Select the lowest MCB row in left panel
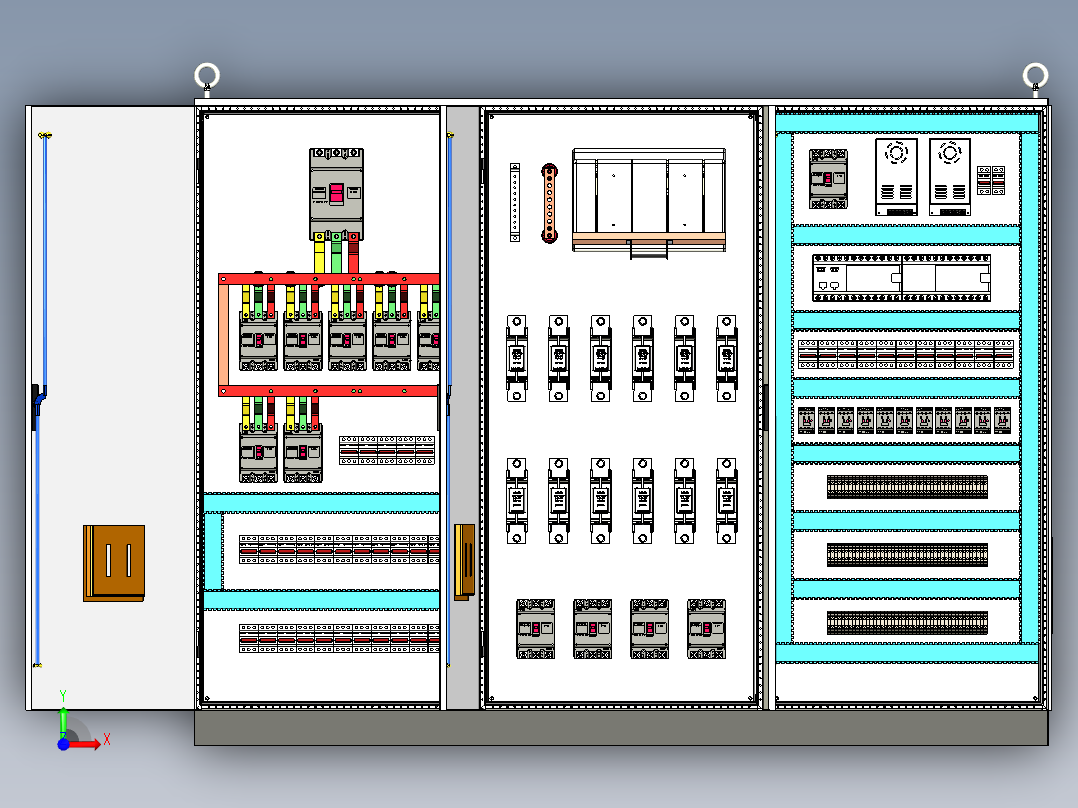Screen dimensions: 1078x808 tap(340, 638)
